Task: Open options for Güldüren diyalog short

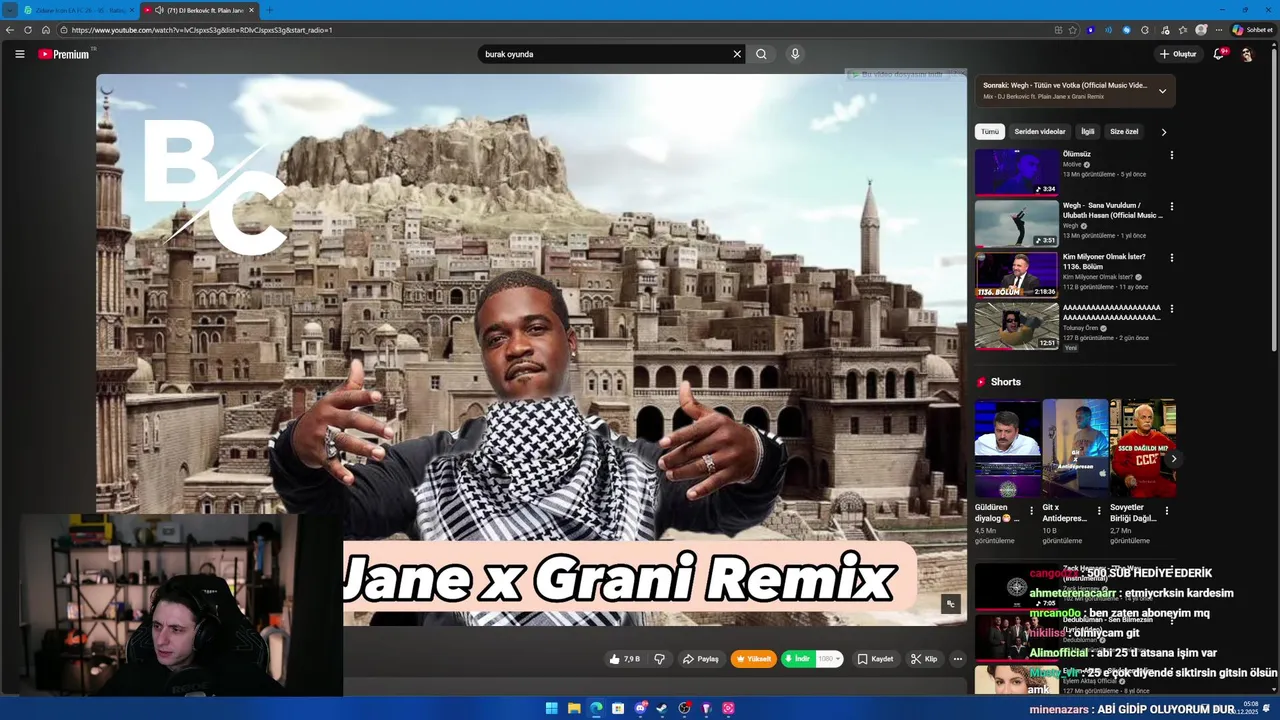Action: [1032, 511]
